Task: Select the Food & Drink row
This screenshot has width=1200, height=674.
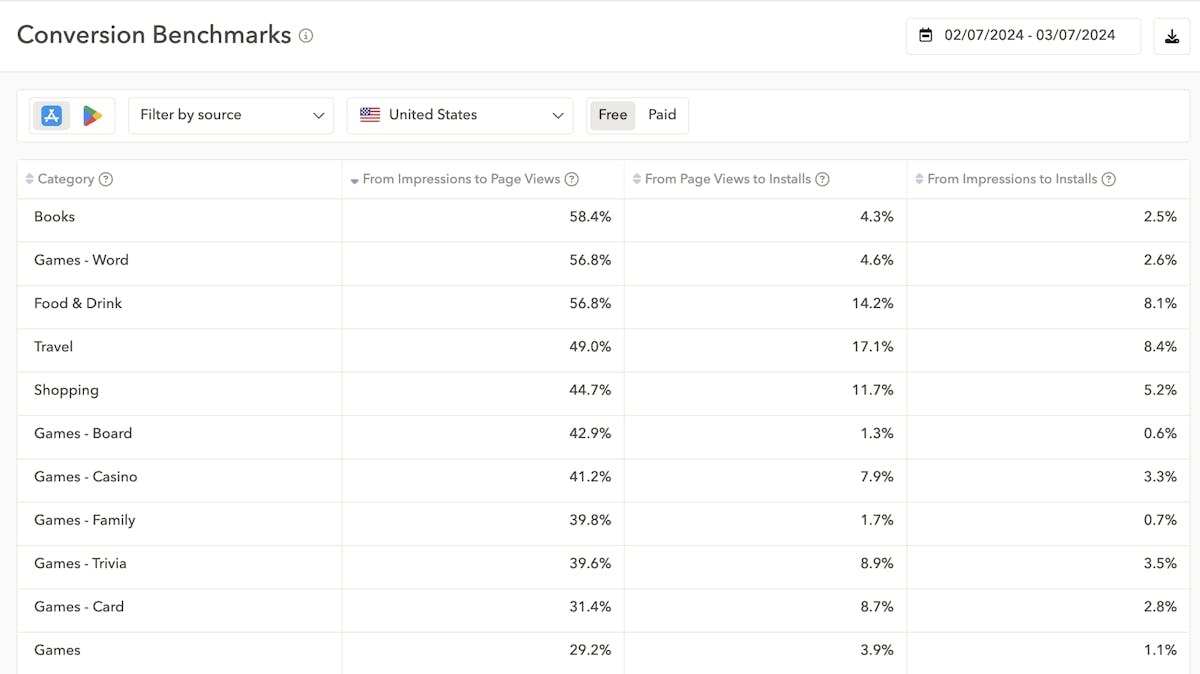Action: pos(78,304)
